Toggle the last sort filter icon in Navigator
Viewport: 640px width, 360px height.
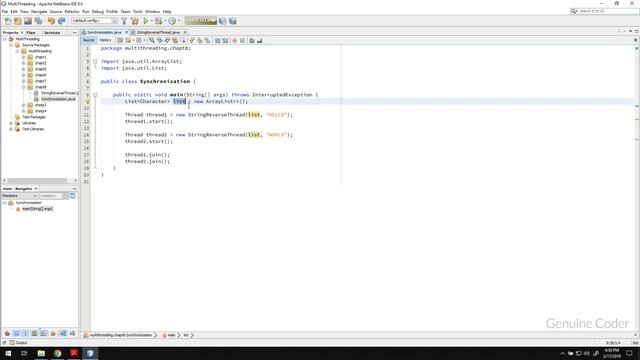click(x=72, y=333)
